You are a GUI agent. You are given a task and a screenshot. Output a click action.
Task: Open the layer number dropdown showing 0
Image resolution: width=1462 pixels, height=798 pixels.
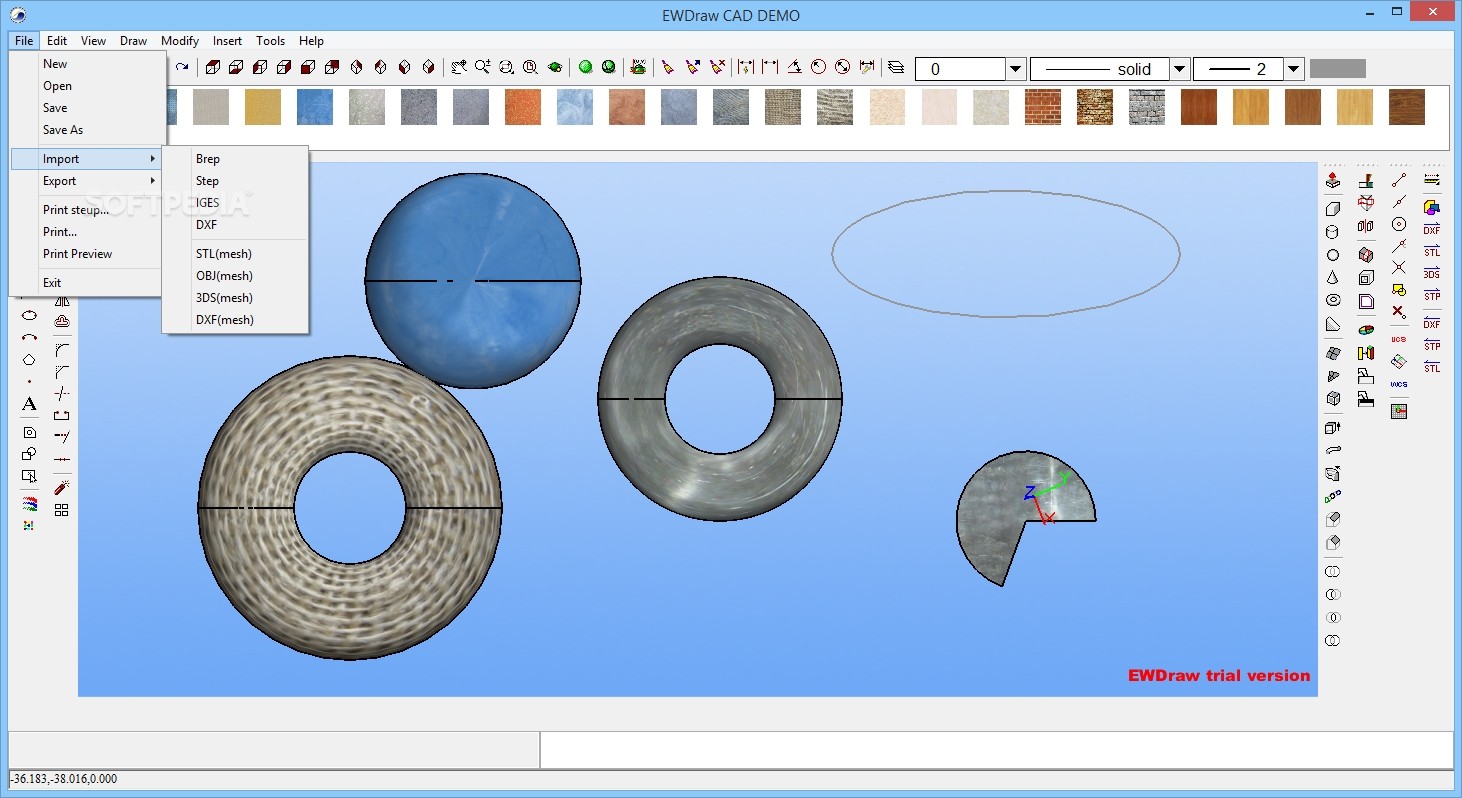pyautogui.click(x=1016, y=69)
